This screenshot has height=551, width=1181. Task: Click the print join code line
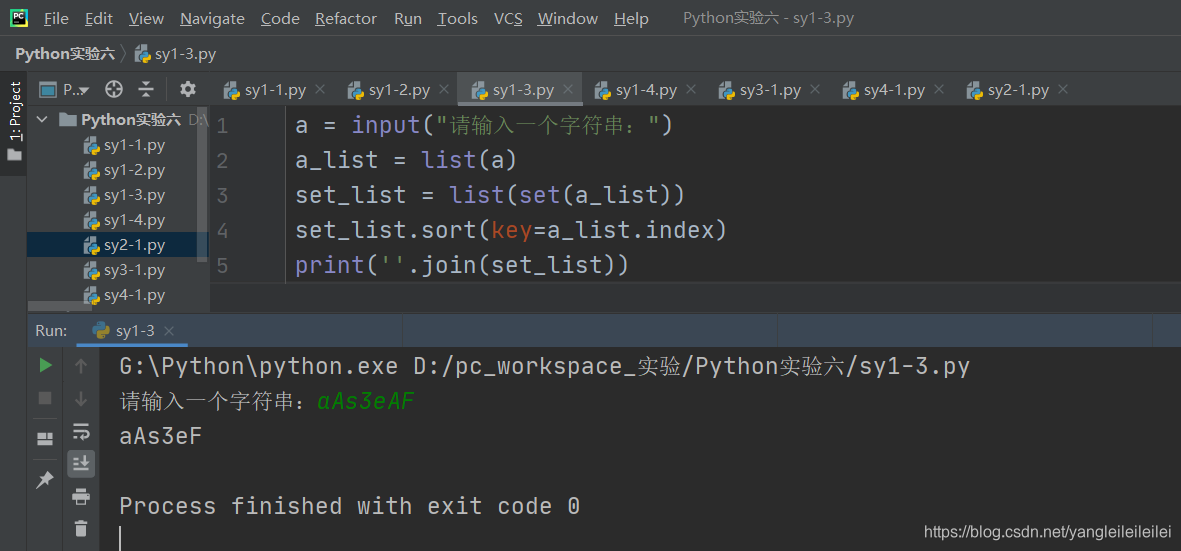click(461, 265)
